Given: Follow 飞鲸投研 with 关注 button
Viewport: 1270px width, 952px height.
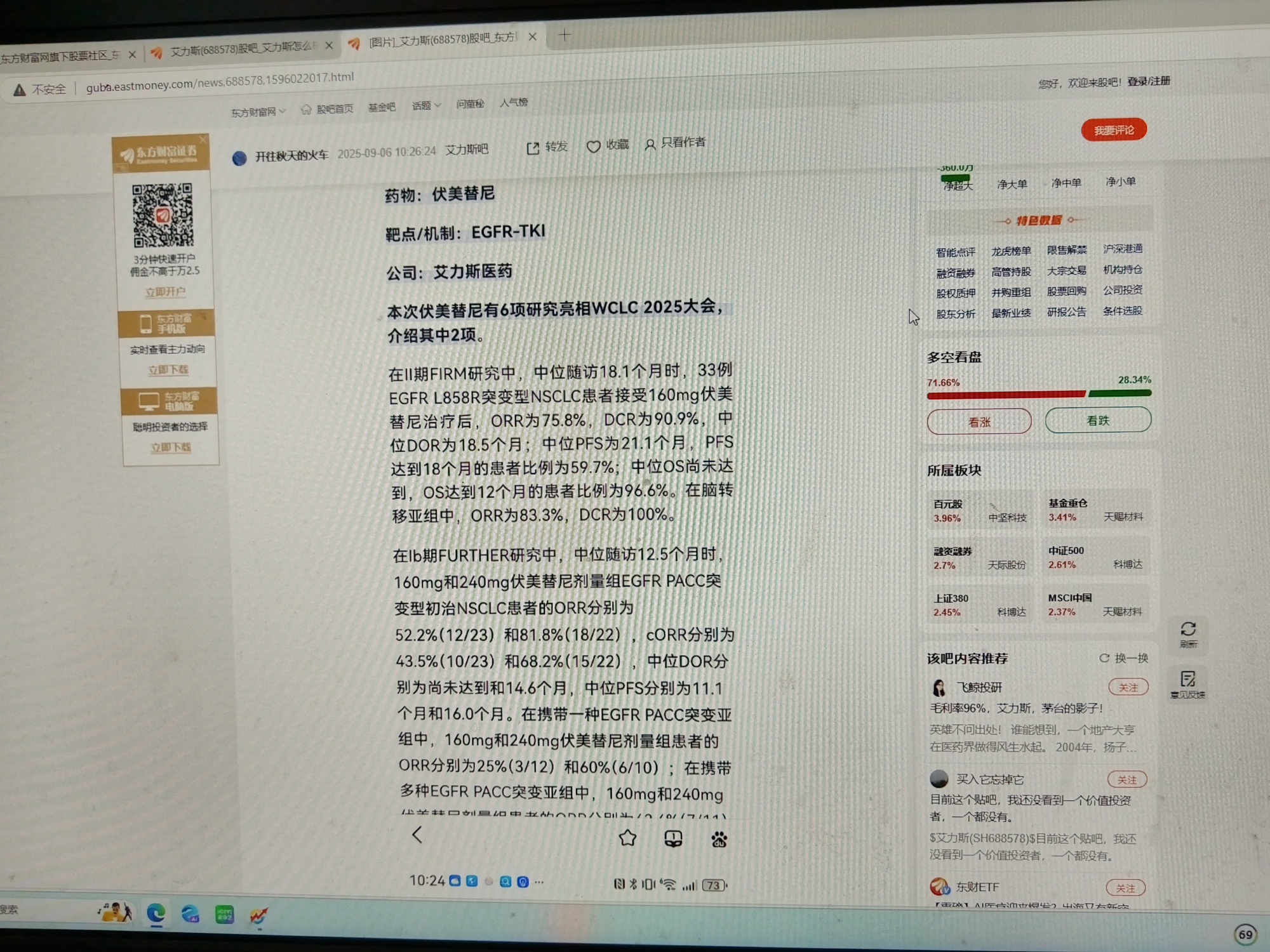Looking at the screenshot, I should coord(1128,687).
